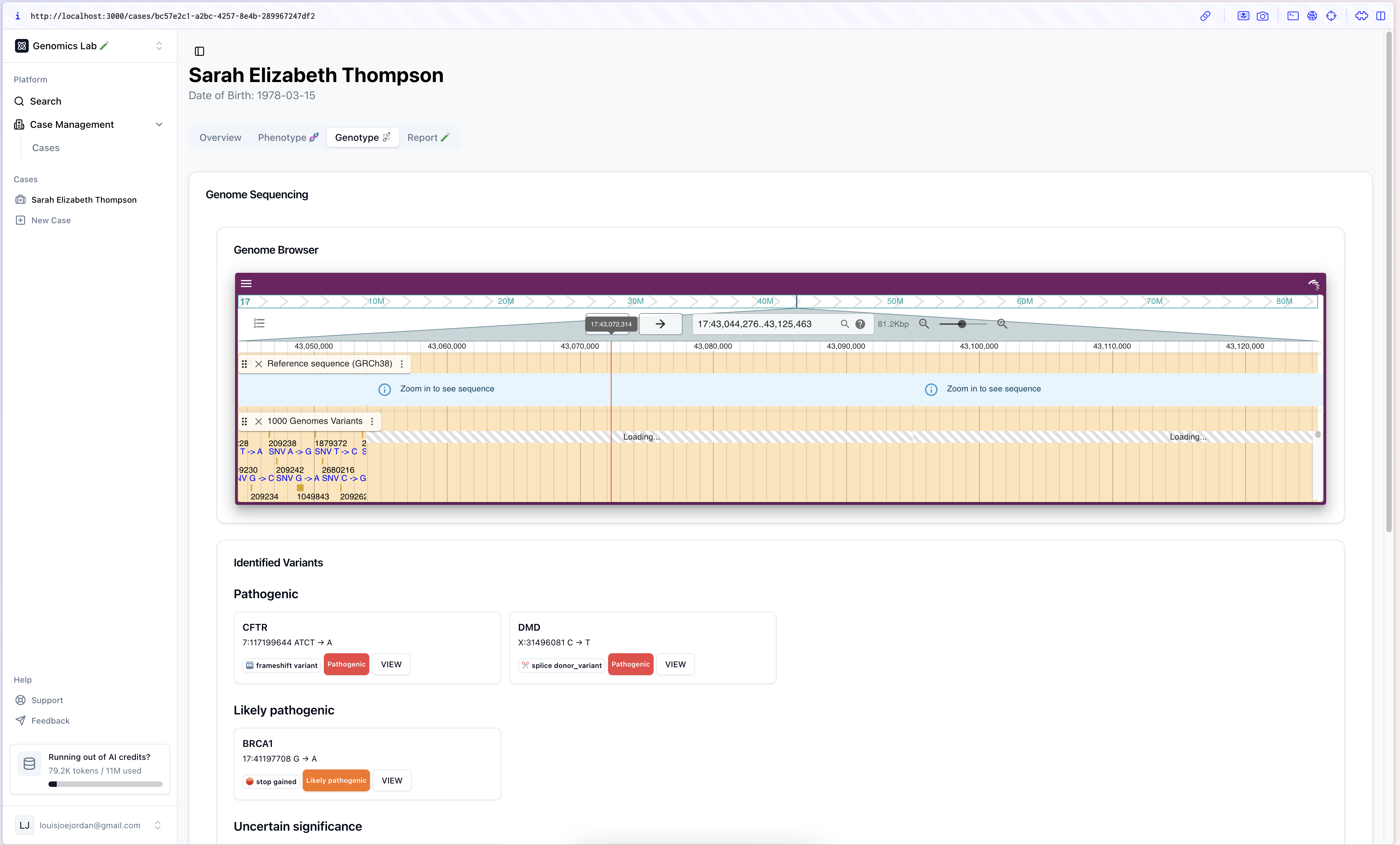Expand the Genomics Lab workspace switcher

(x=159, y=46)
